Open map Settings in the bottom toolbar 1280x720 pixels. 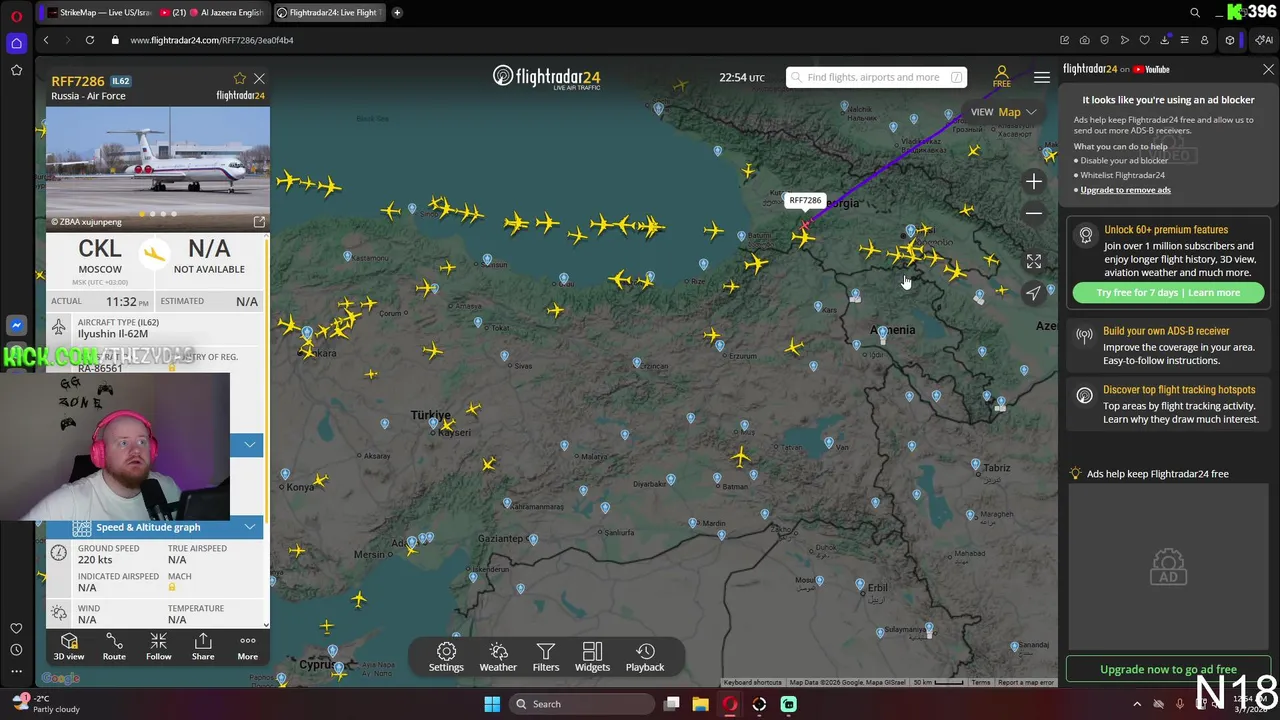pyautogui.click(x=446, y=657)
